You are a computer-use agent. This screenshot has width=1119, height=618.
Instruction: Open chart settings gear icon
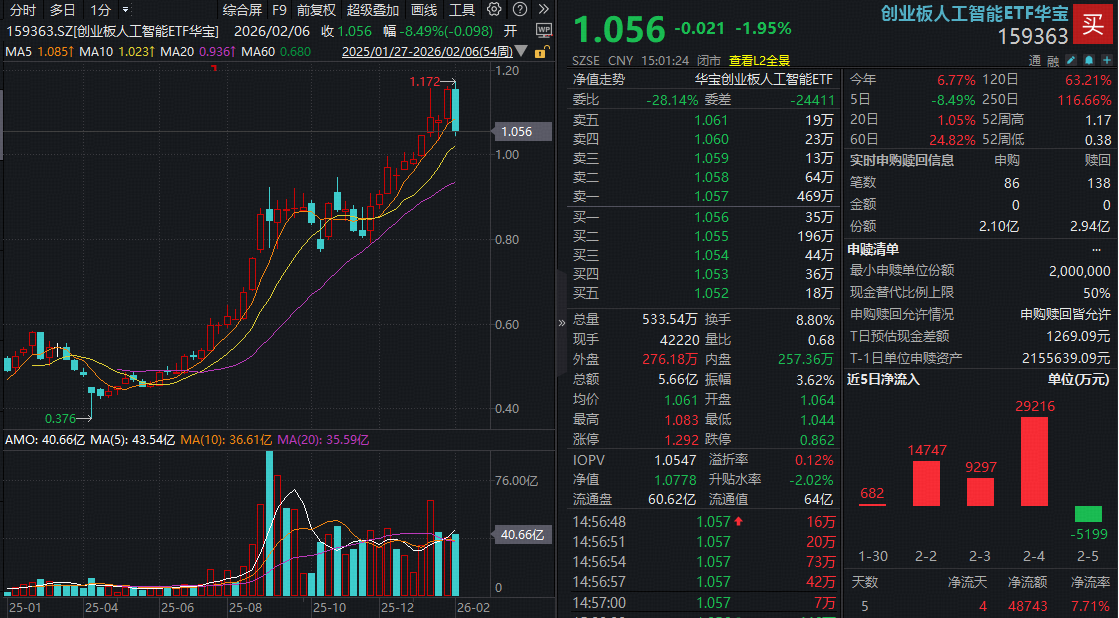[x=492, y=10]
